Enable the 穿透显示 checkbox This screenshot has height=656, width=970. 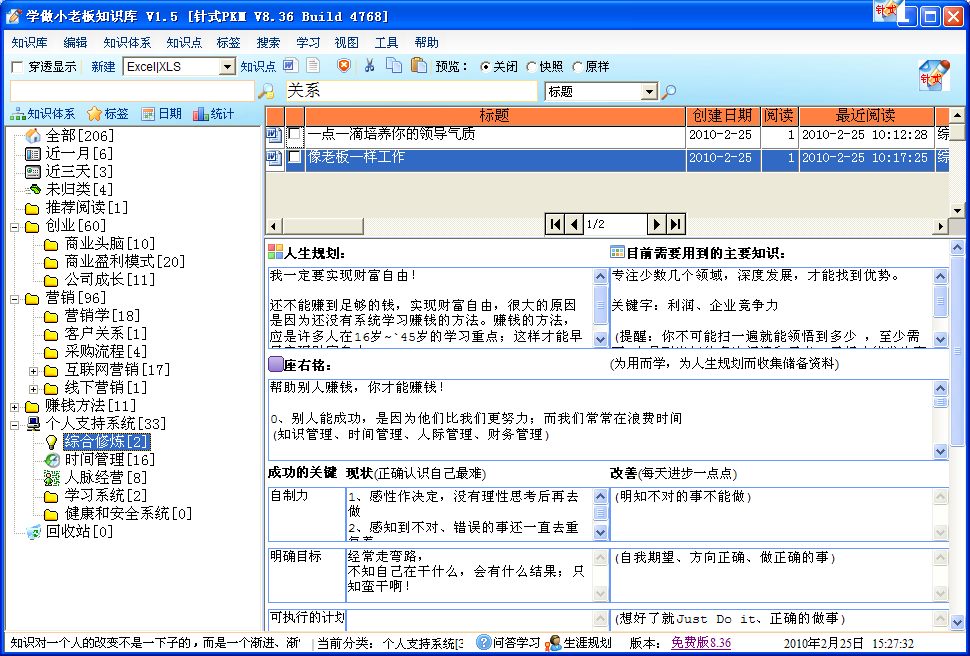(x=16, y=67)
